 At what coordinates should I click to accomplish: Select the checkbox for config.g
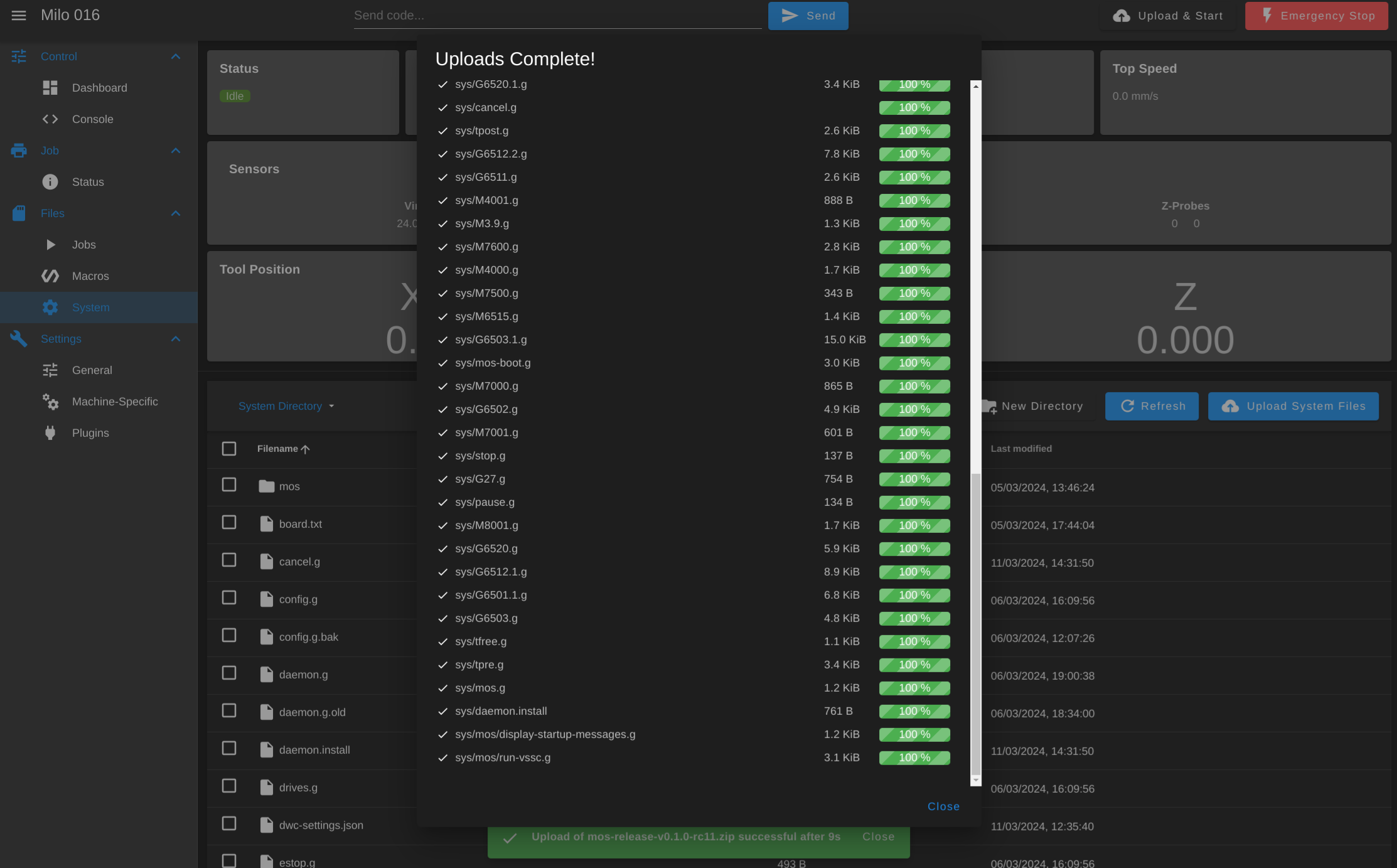click(x=229, y=598)
